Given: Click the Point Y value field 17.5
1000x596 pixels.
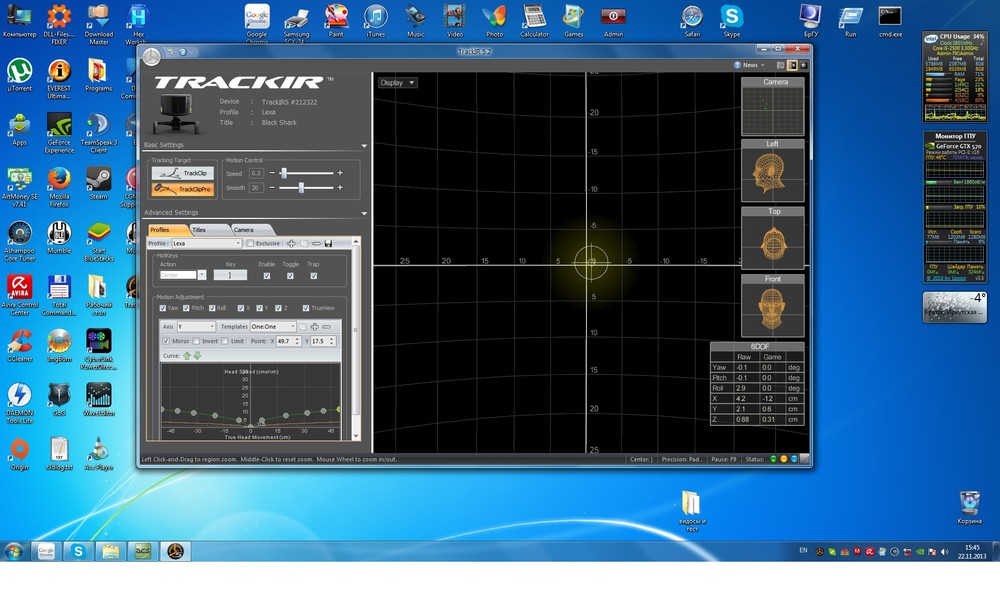Looking at the screenshot, I should [x=320, y=341].
